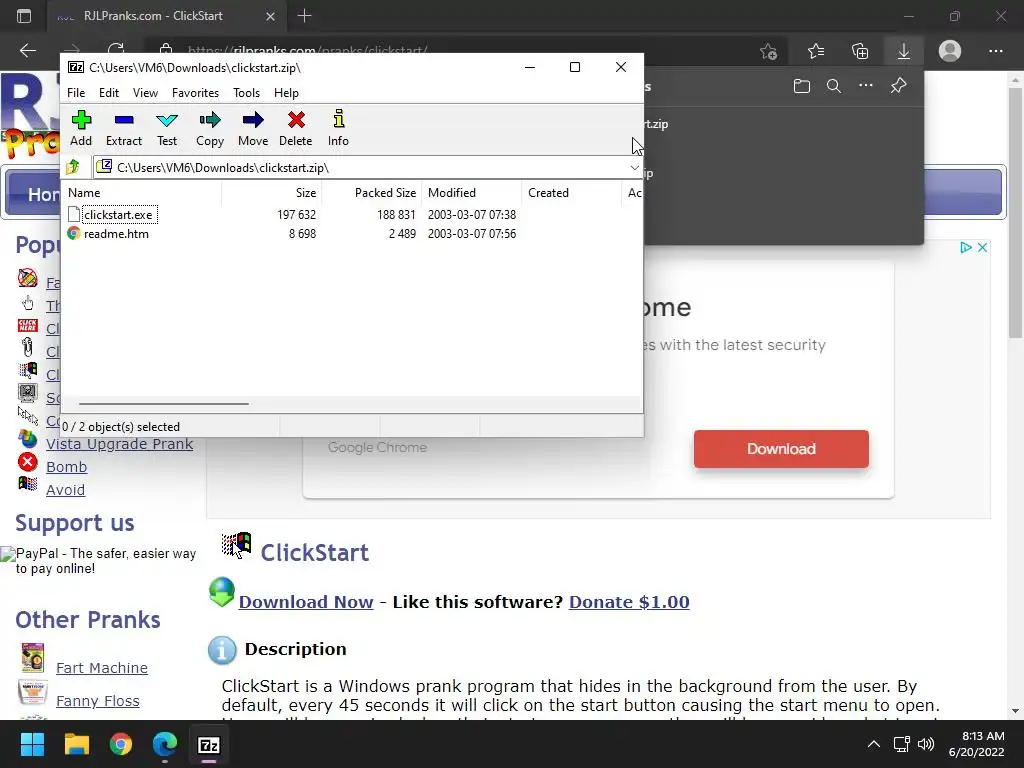The width and height of the screenshot is (1024, 768).
Task: Open the Vista Upgrade Prank link
Action: click(120, 444)
